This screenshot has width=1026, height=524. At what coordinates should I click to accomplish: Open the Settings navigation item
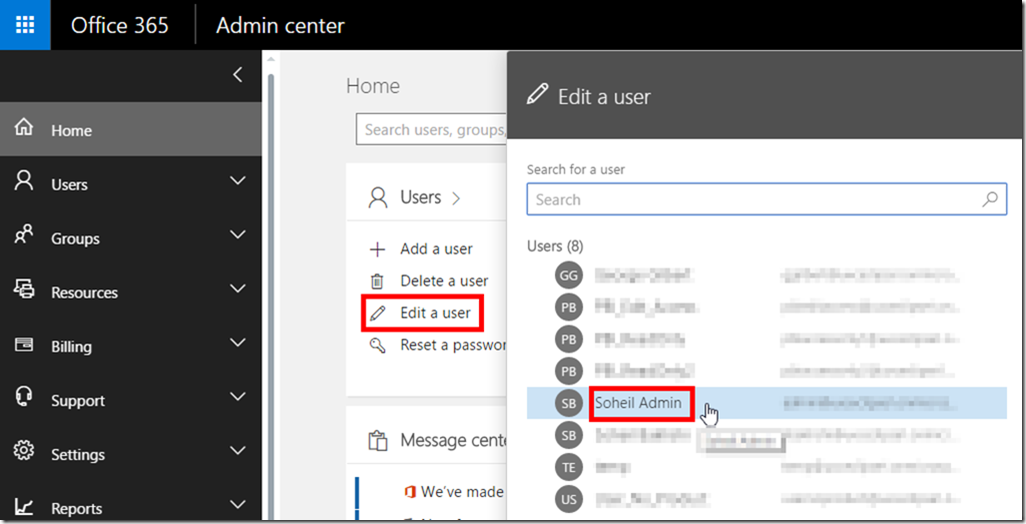[131, 454]
